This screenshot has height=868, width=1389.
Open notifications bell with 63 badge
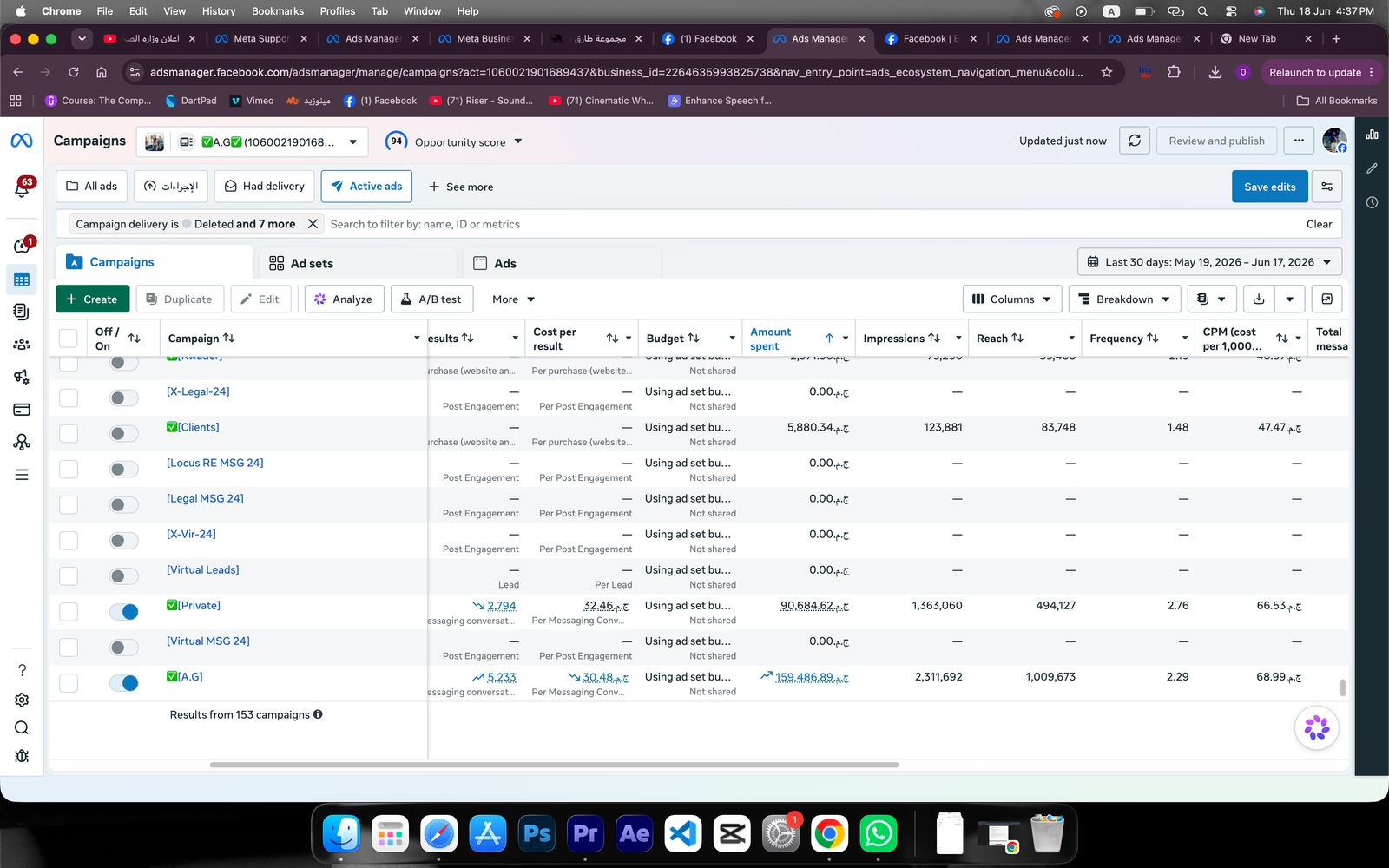pyautogui.click(x=22, y=187)
